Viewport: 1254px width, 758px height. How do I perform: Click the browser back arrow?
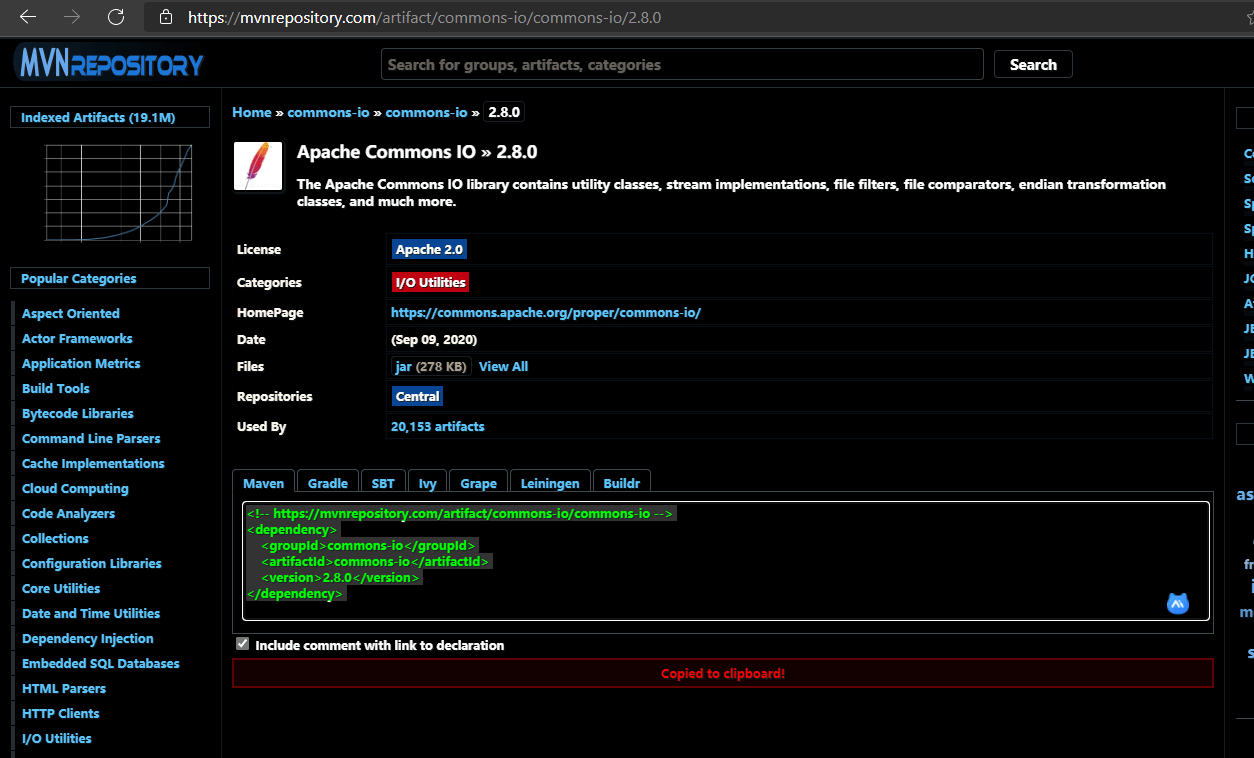(28, 17)
